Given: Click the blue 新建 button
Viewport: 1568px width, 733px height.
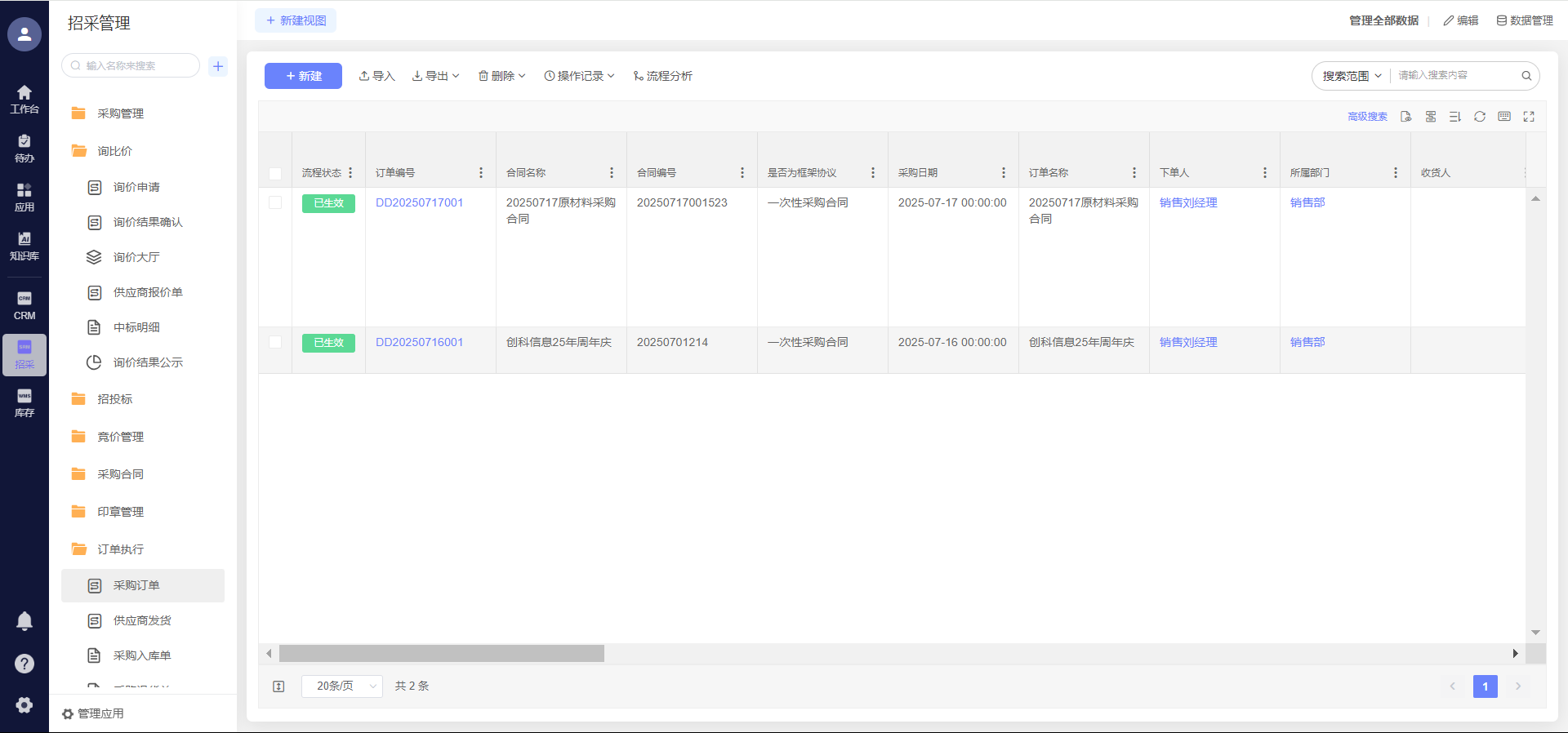Looking at the screenshot, I should point(303,76).
